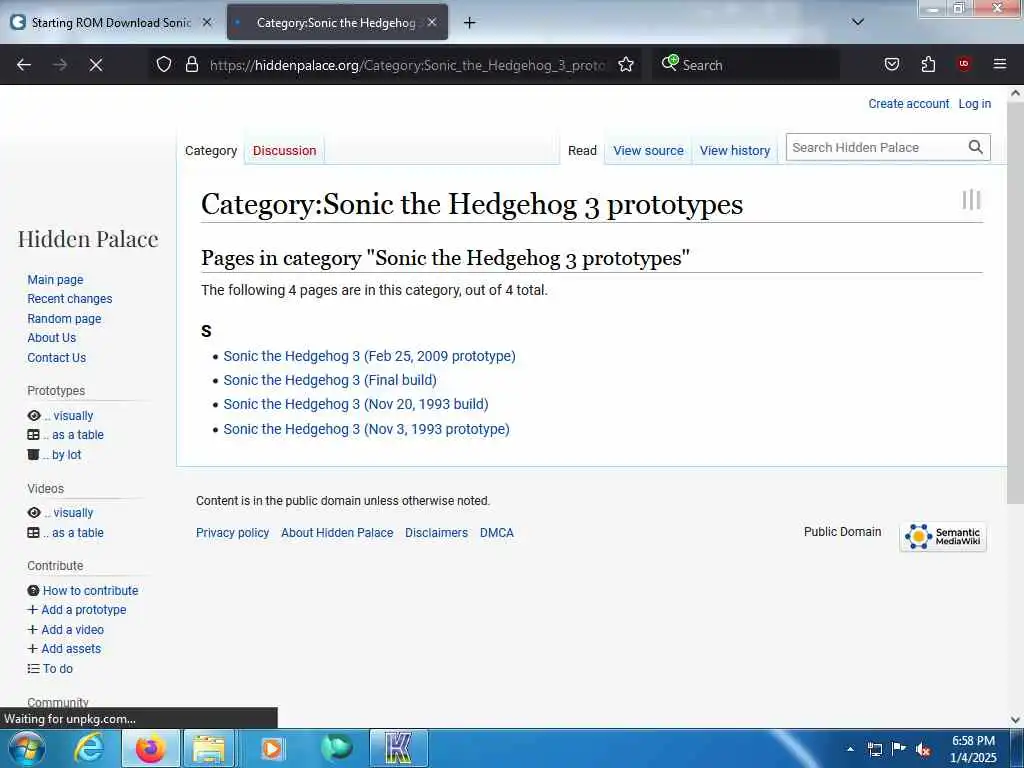Open the Pocket save icon
Viewport: 1024px width, 768px height.
pos(891,65)
